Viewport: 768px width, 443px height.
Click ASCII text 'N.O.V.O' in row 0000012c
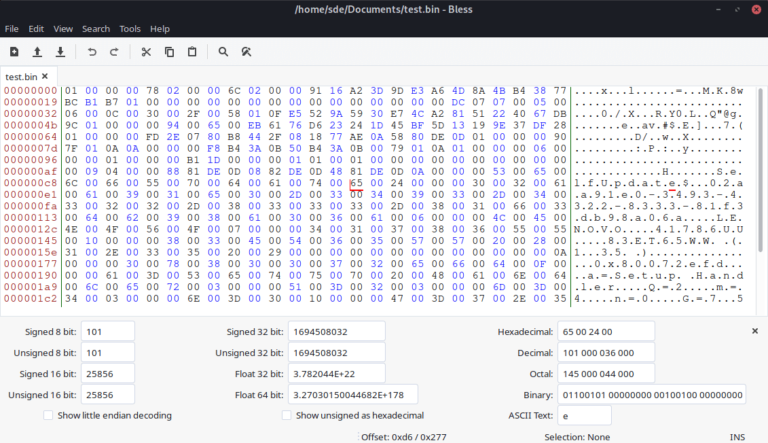pyautogui.click(x=598, y=229)
